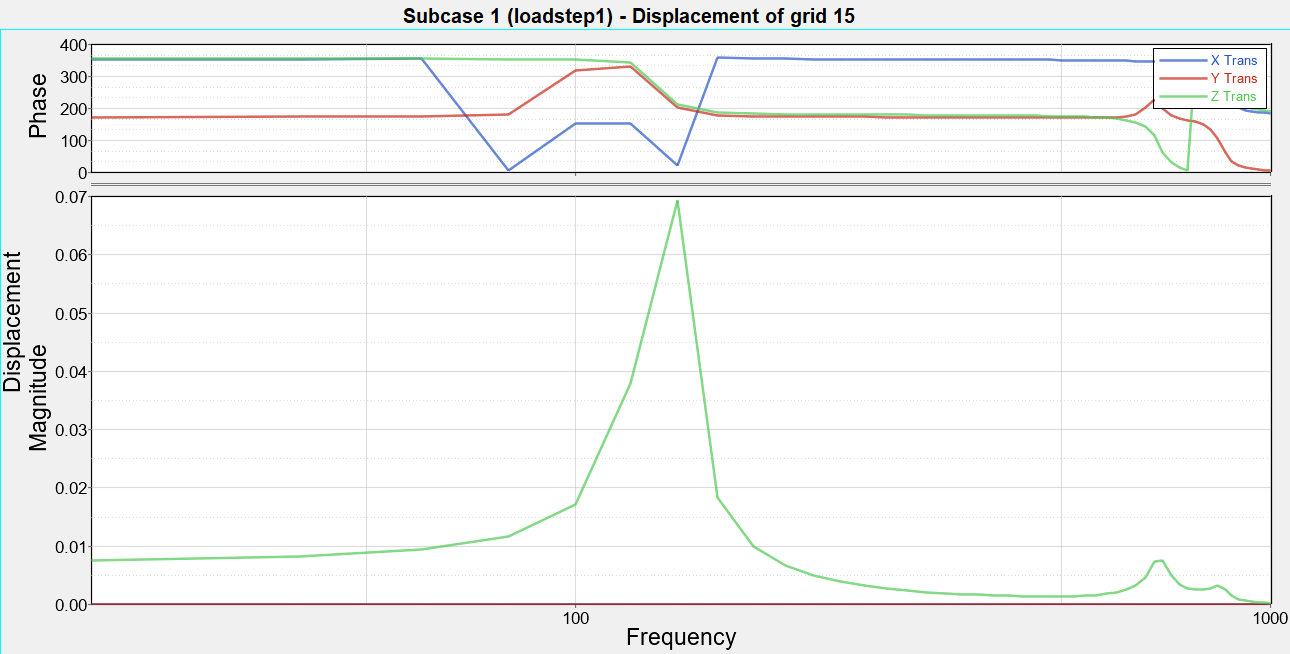The width and height of the screenshot is (1290, 654).
Task: Select the peak of the green magnitude curve
Action: (x=676, y=202)
